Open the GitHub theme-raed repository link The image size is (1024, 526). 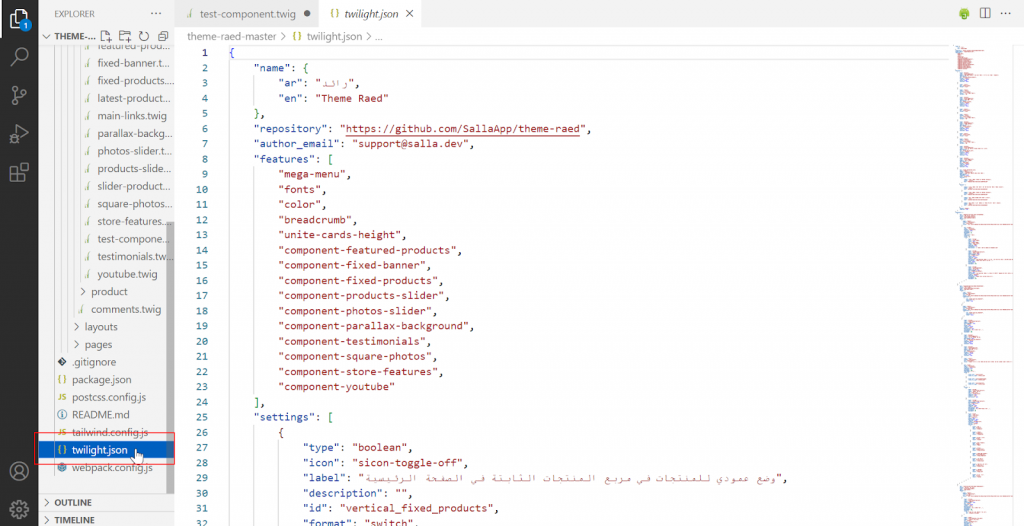click(x=462, y=129)
